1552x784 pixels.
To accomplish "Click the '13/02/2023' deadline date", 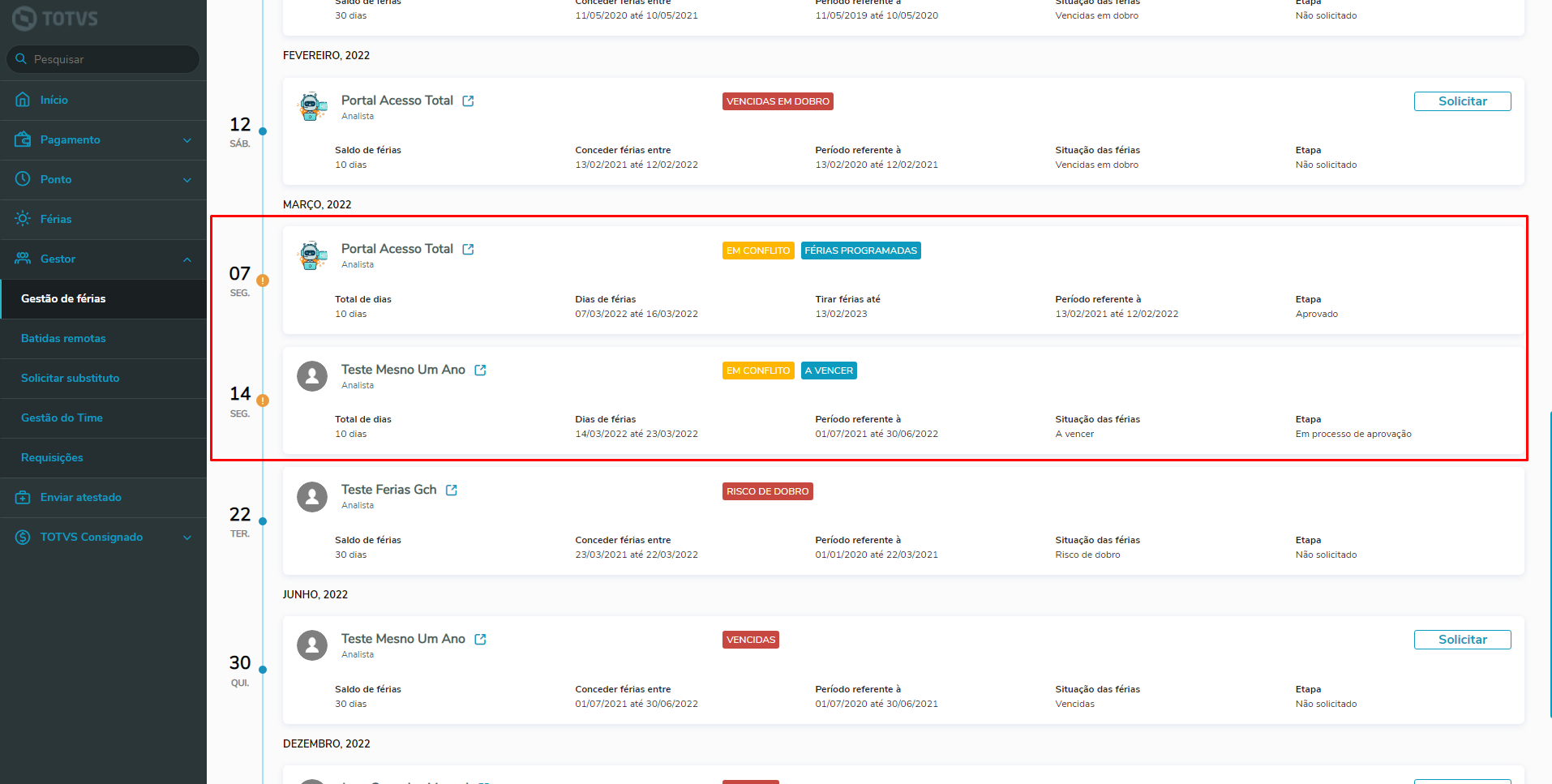I will pyautogui.click(x=841, y=315).
